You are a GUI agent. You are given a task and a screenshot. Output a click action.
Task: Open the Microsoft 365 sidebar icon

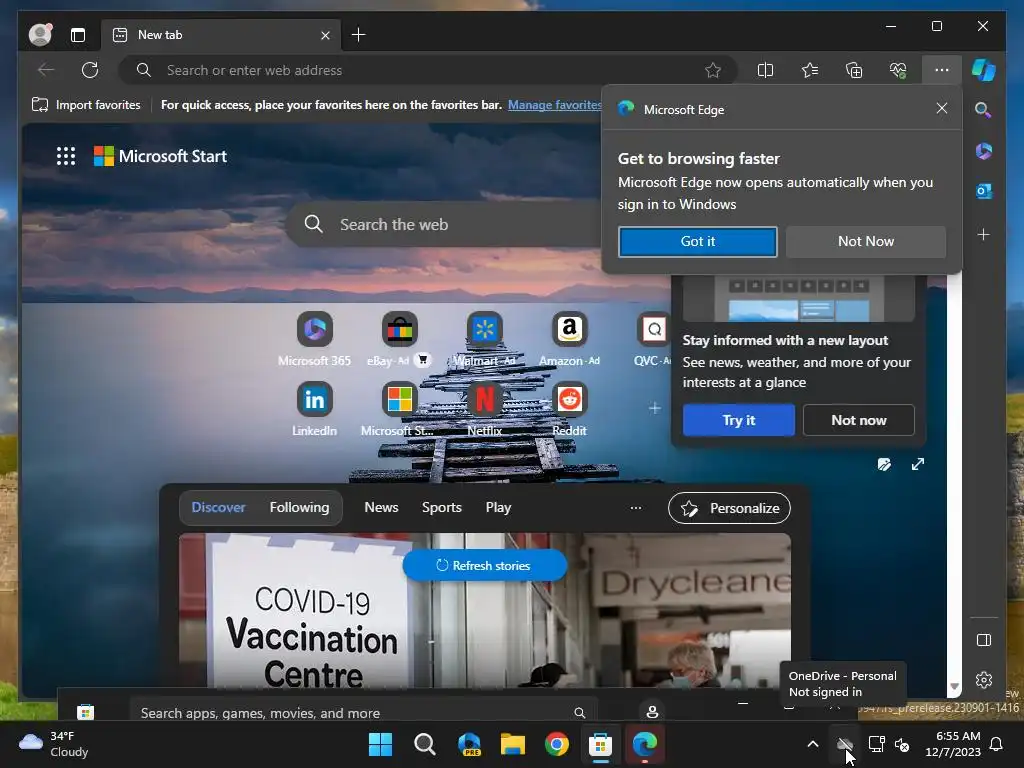tap(984, 151)
